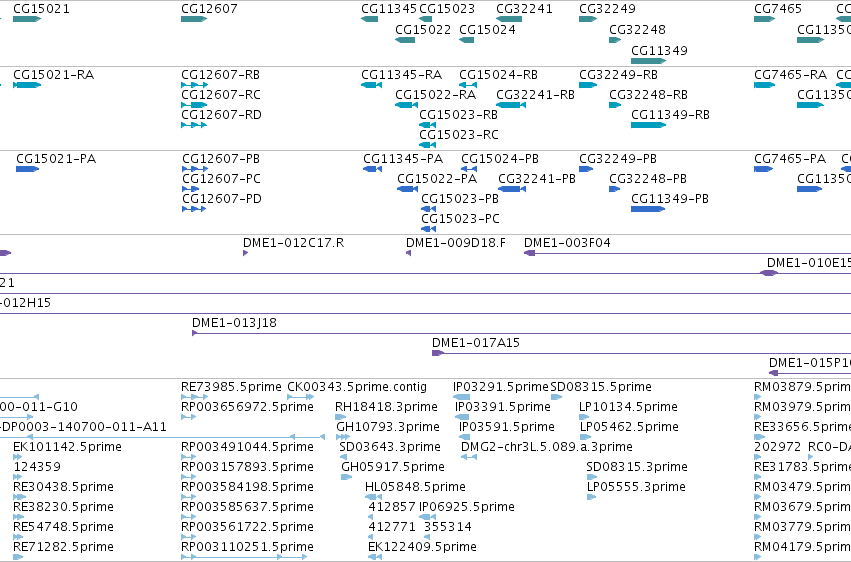Select EST SD08315.3prime

[x=592, y=477]
